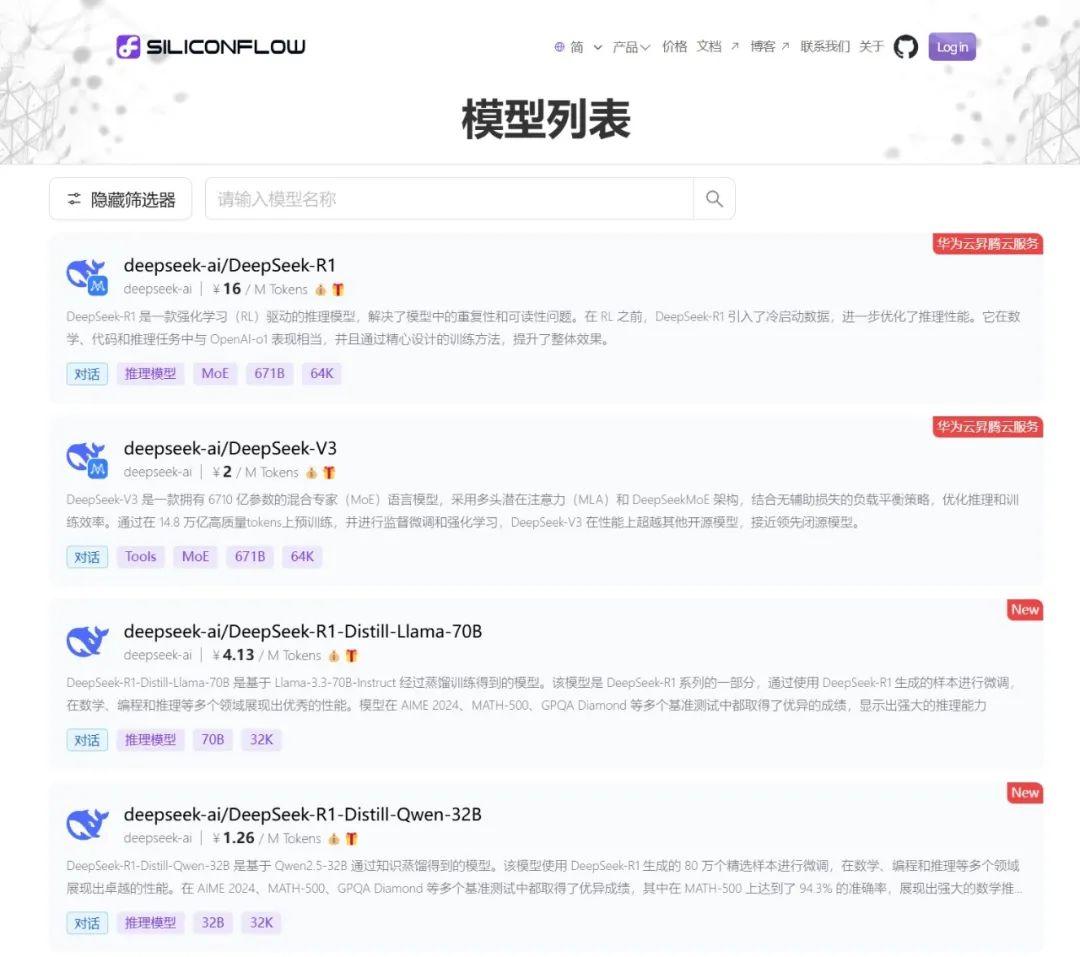
Task: Open the 产品 products dropdown
Action: point(629,46)
